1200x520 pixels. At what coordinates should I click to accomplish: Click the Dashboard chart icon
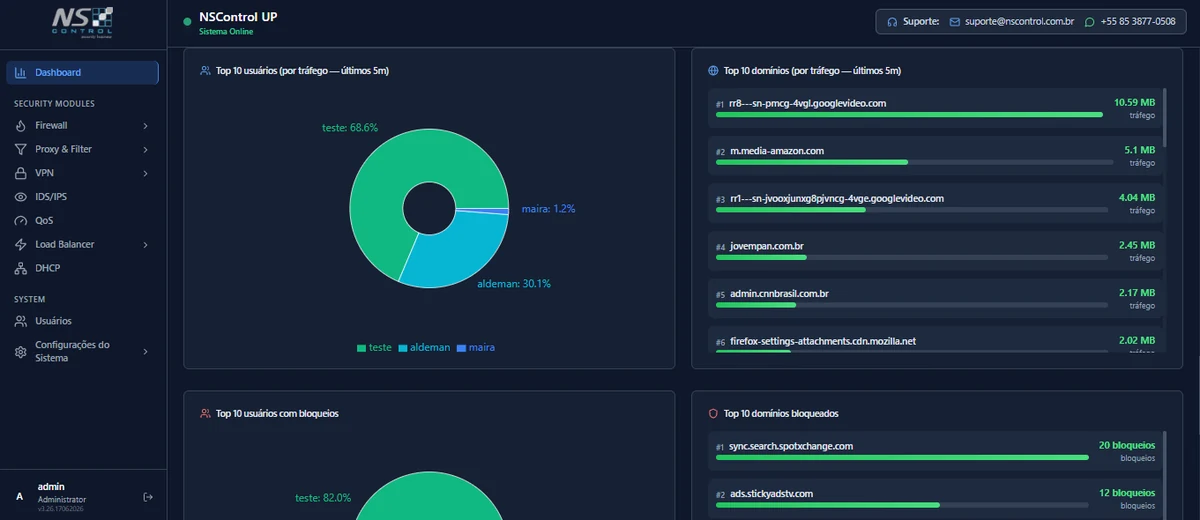click(21, 72)
